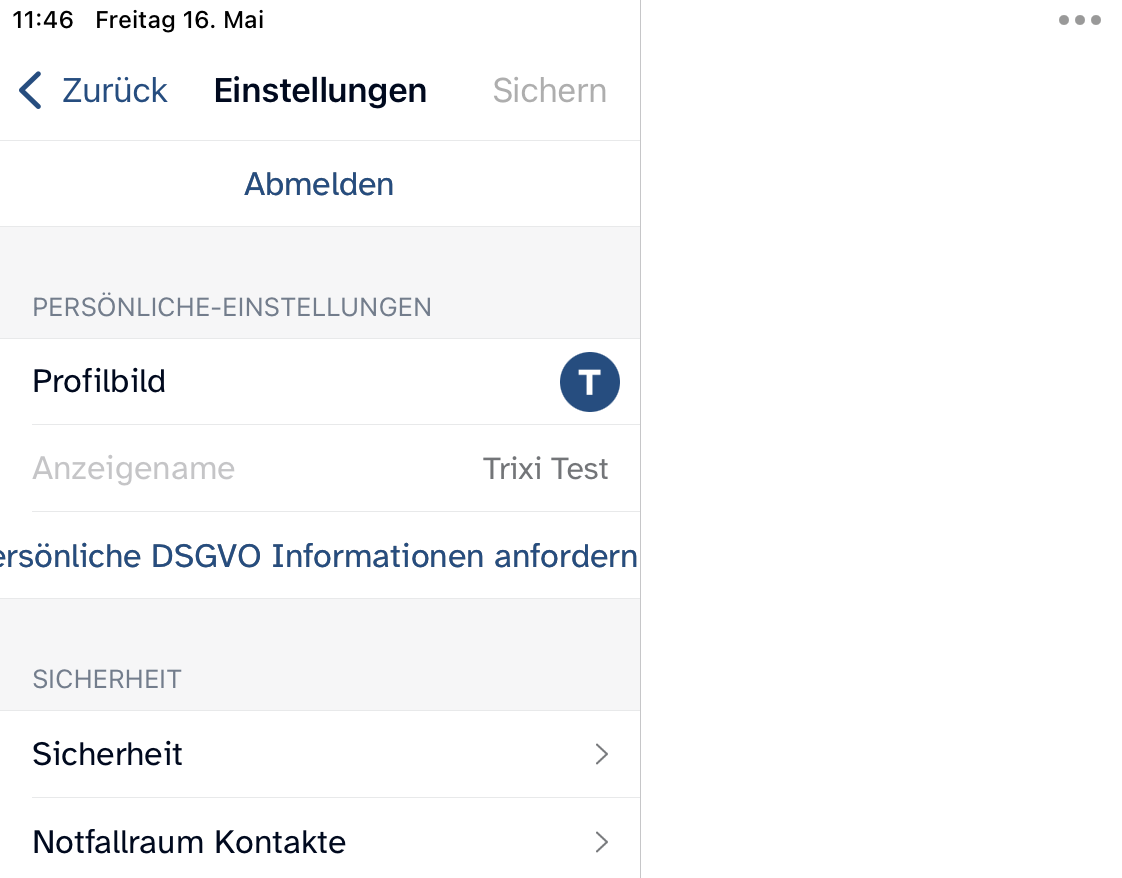Tap the Freitag 16. Mai date
Viewport: 1122px width, 878px height.
tap(179, 20)
